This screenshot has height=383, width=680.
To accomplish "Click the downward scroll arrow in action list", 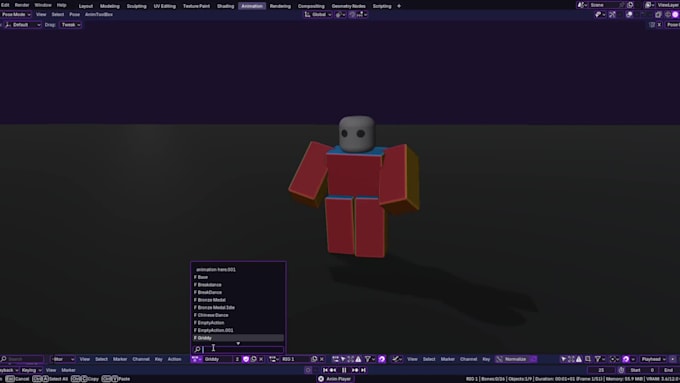I will click(238, 343).
